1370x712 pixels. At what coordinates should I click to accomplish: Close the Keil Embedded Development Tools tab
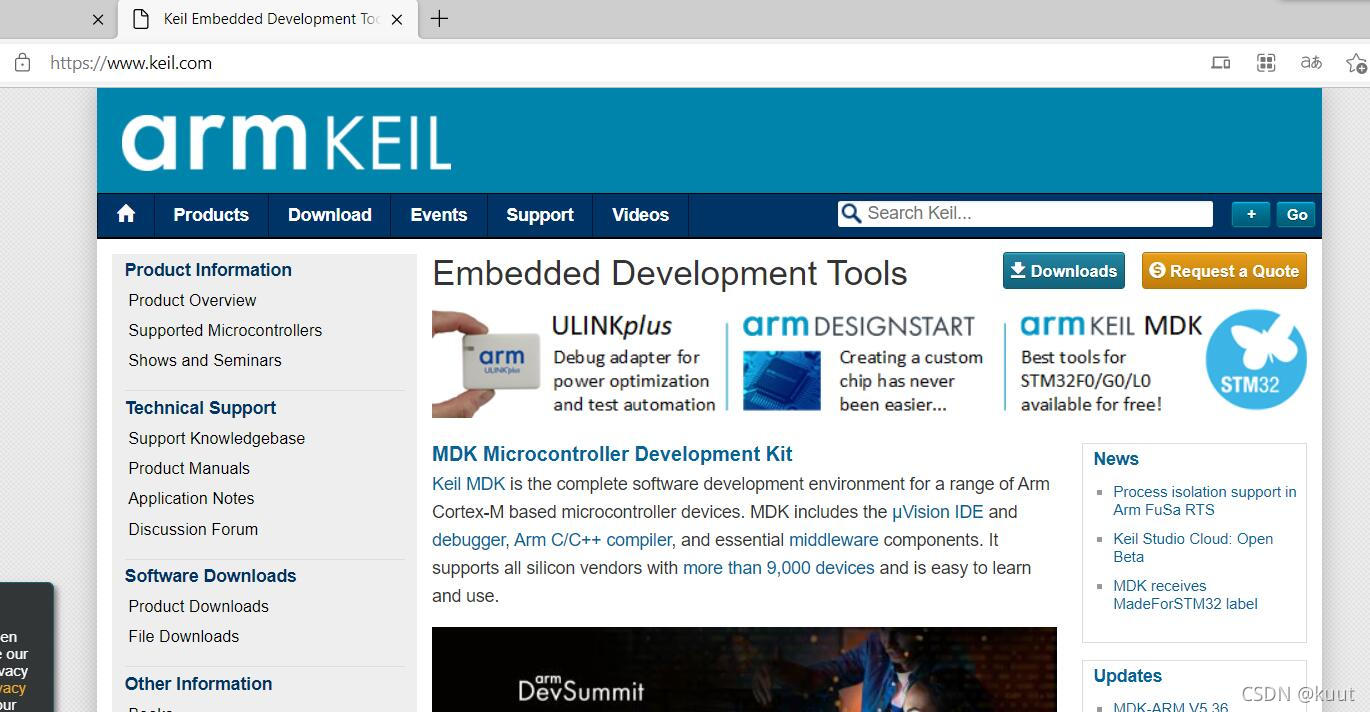coord(397,19)
